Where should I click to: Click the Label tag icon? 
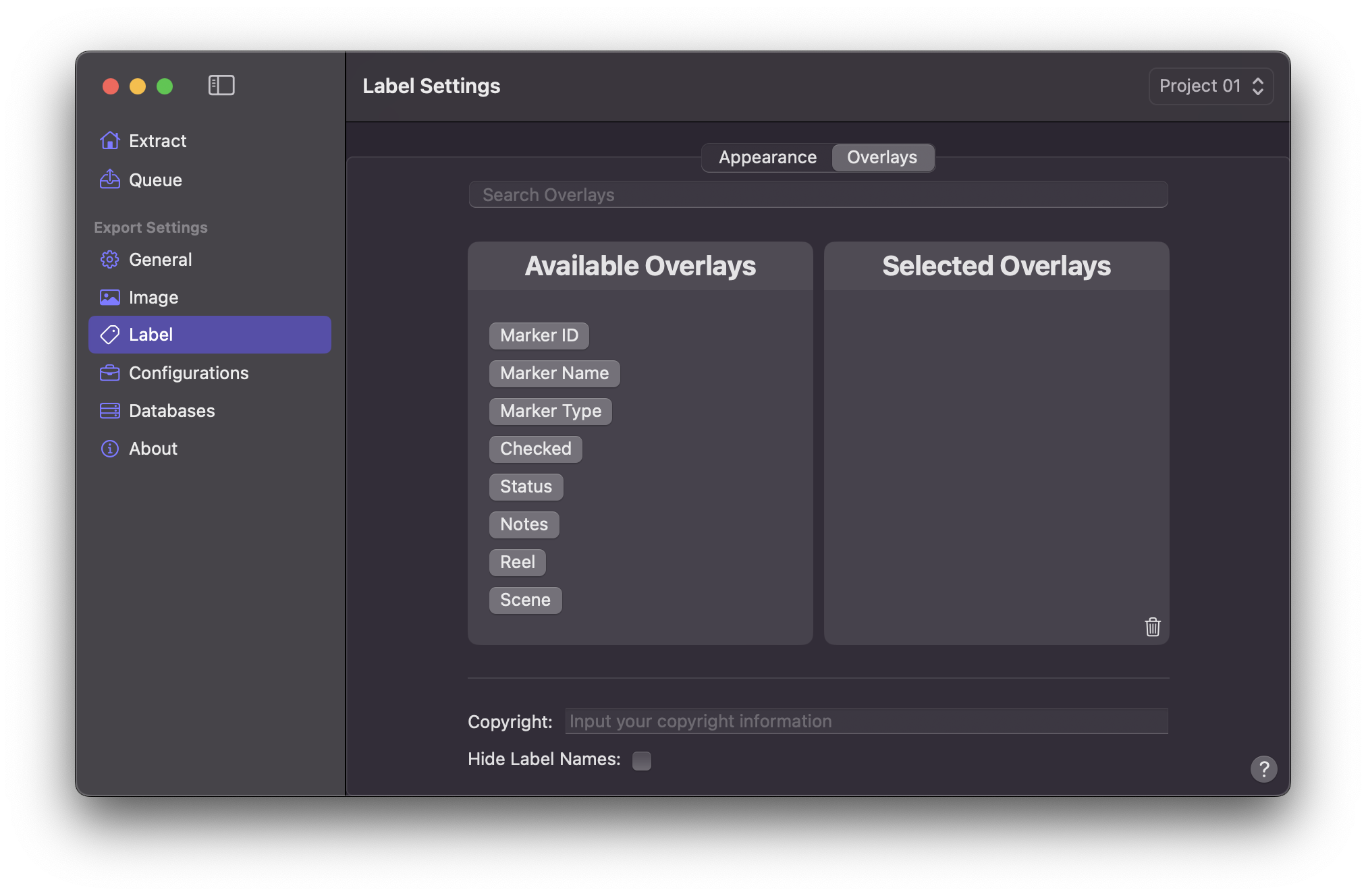pyautogui.click(x=110, y=335)
